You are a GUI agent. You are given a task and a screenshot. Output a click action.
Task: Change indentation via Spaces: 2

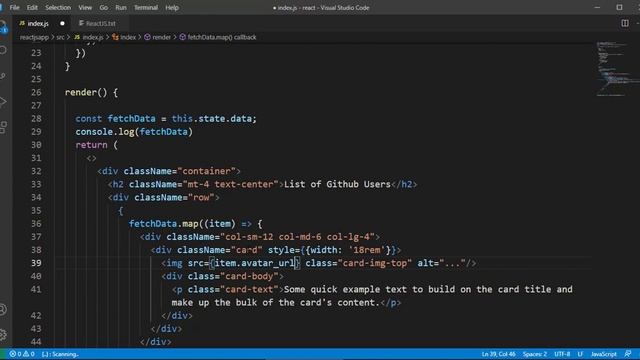coord(535,354)
